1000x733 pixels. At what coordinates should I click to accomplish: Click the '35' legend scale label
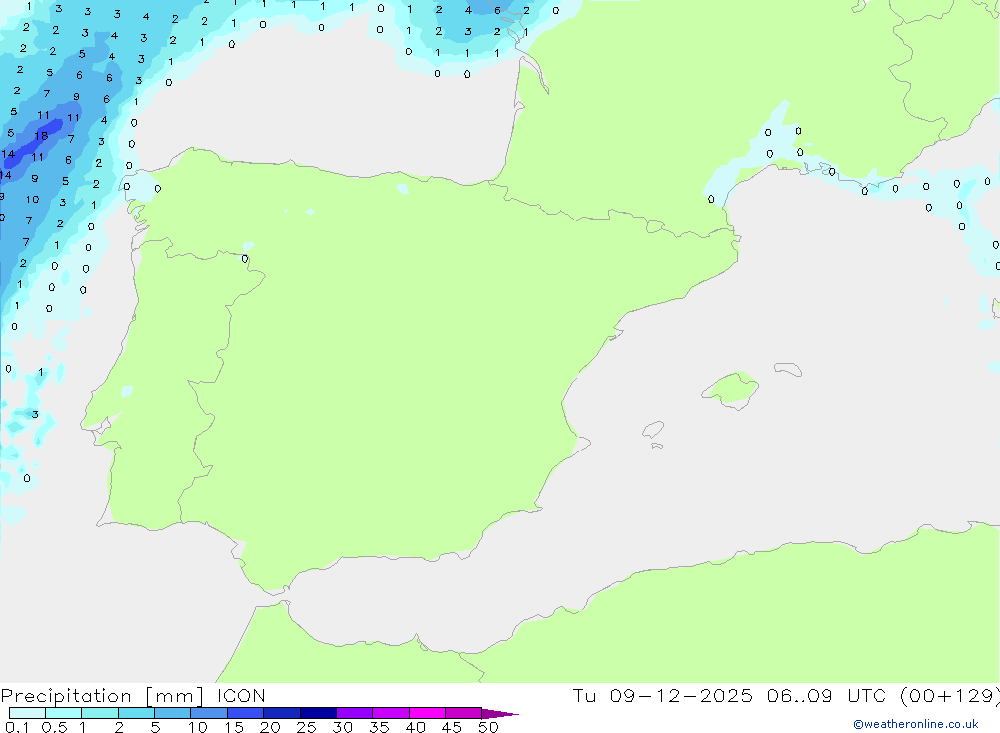[x=379, y=727]
